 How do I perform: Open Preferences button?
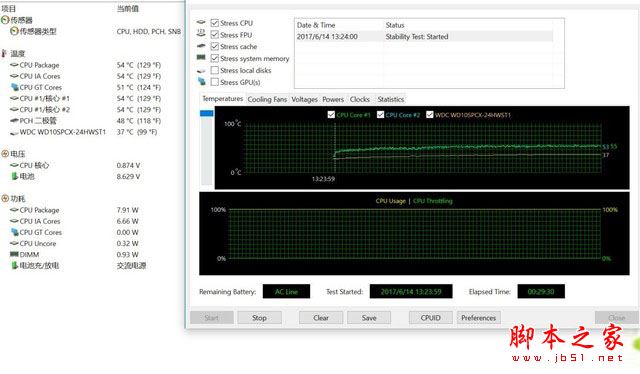[478, 318]
